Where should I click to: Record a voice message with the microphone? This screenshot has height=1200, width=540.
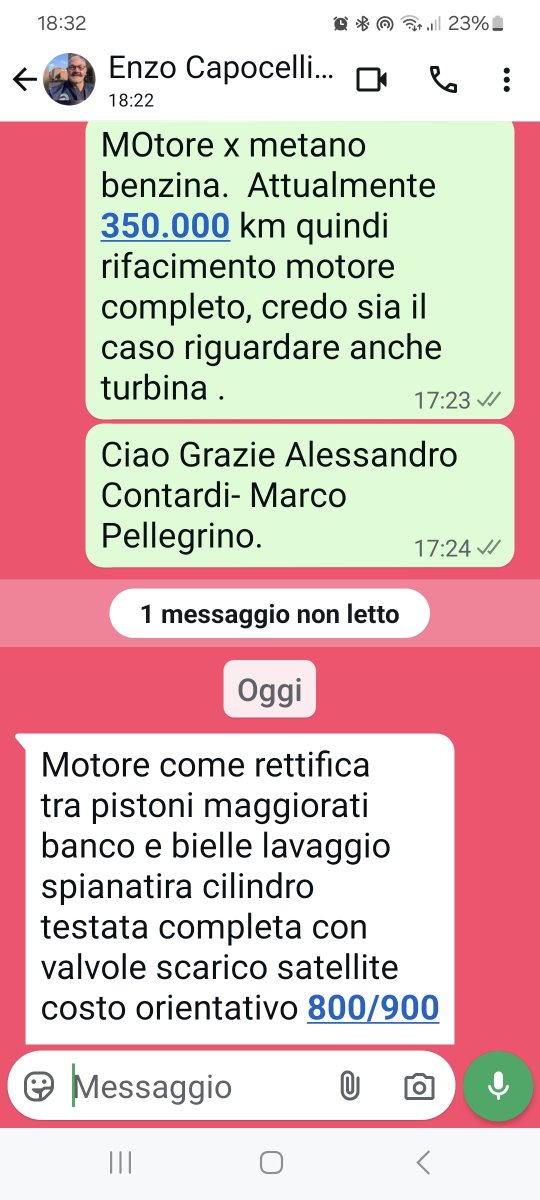point(499,1087)
